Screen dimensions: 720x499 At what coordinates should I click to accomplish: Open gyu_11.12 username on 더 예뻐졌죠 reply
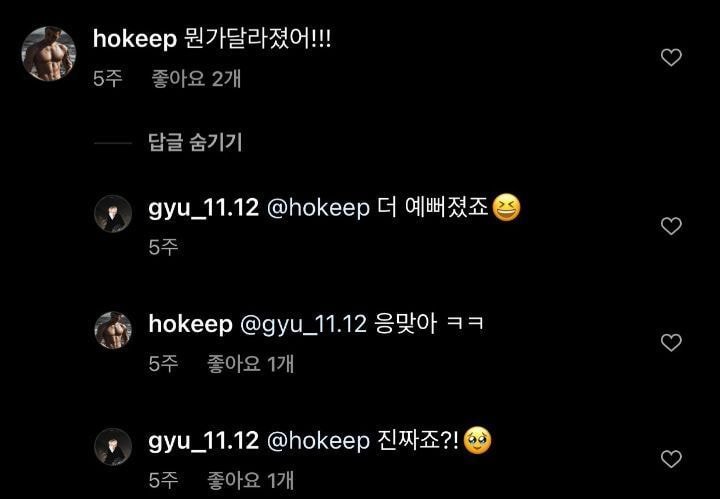[203, 208]
